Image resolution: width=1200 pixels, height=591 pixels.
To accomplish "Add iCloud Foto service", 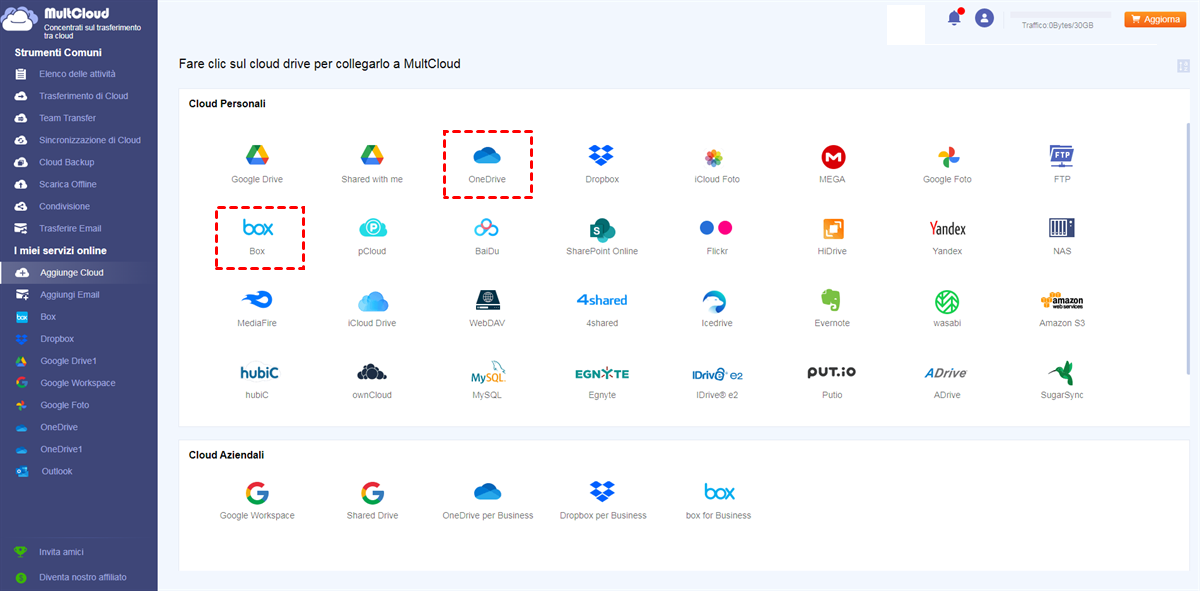I will [x=717, y=164].
